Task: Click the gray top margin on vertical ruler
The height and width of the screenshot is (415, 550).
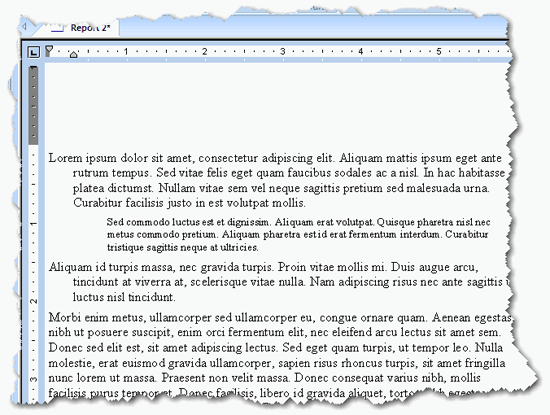Action: (33, 105)
